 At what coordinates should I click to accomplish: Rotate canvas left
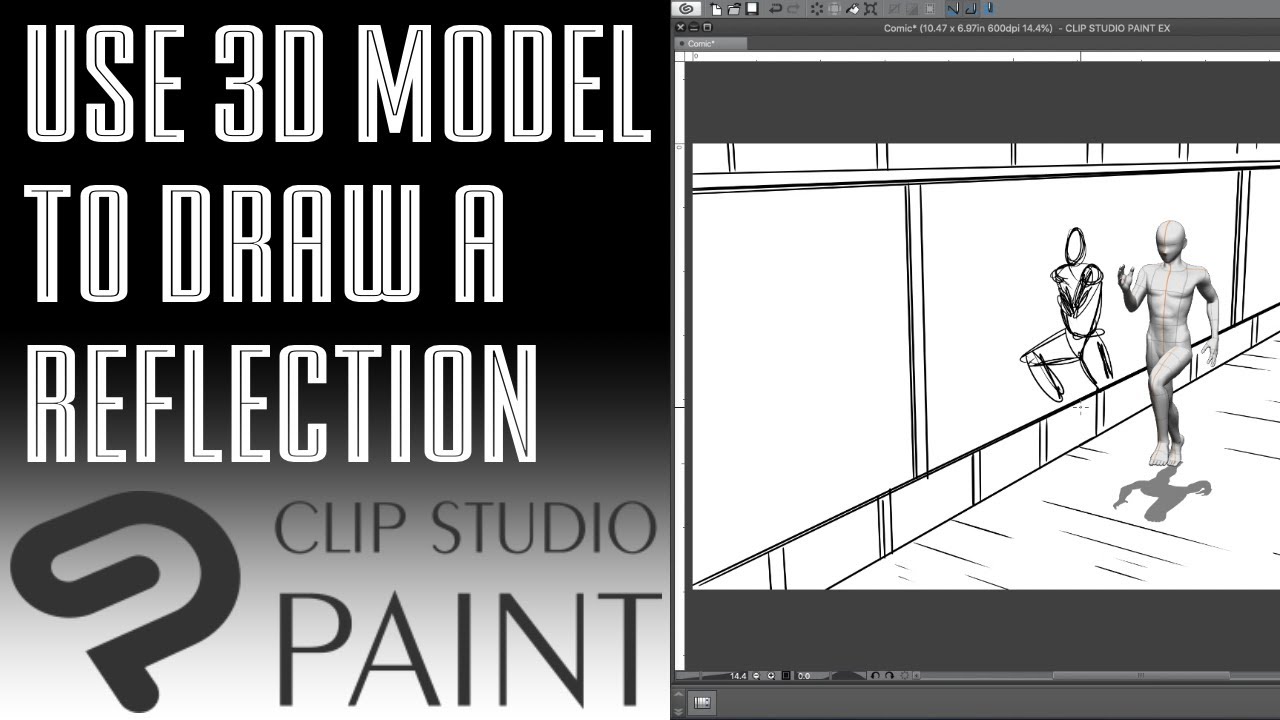pos(875,676)
